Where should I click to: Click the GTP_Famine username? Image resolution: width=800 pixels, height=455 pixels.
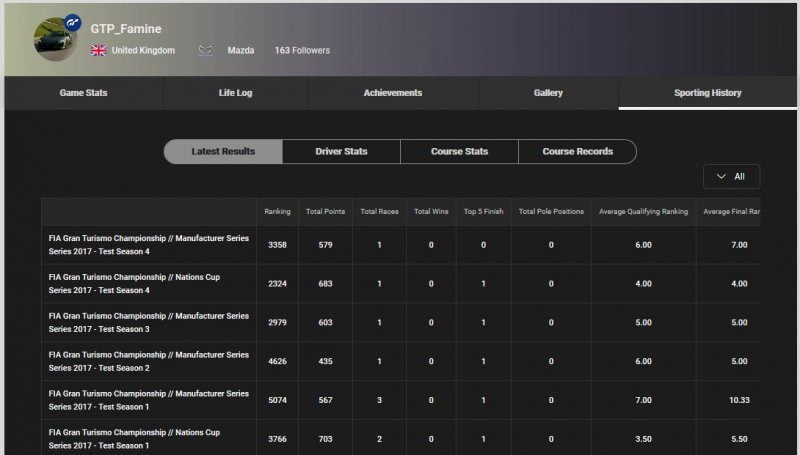pyautogui.click(x=126, y=29)
